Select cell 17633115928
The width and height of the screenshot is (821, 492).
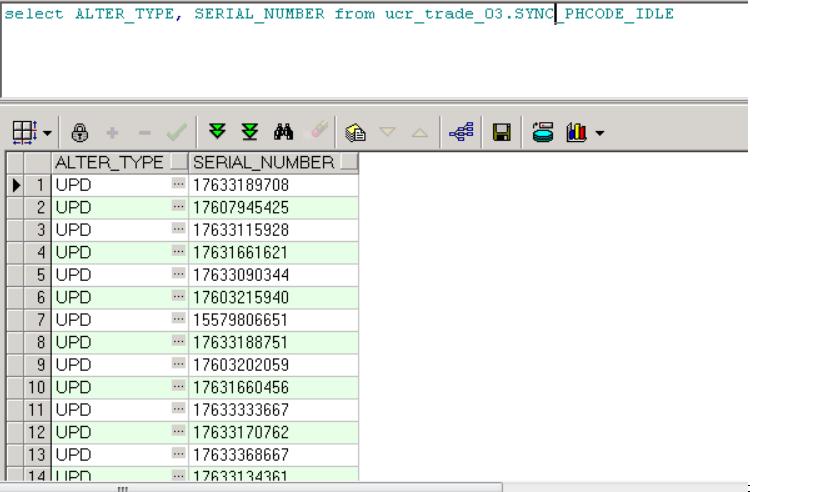(274, 230)
